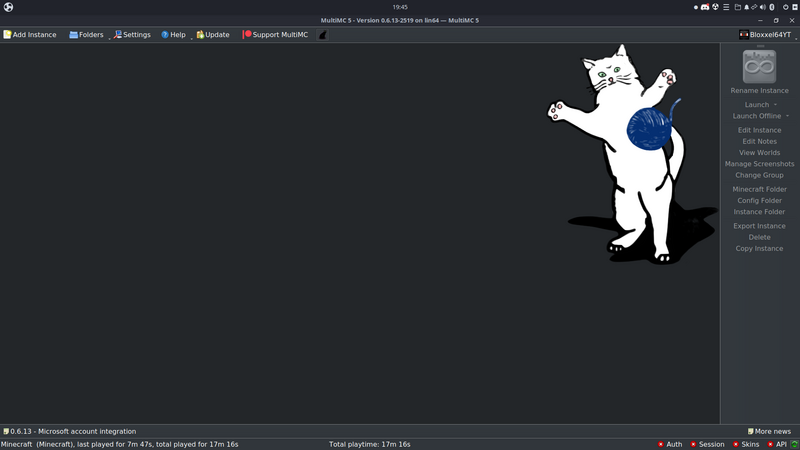800x450 pixels.
Task: Click the network connection tray icon
Action: click(754, 7)
